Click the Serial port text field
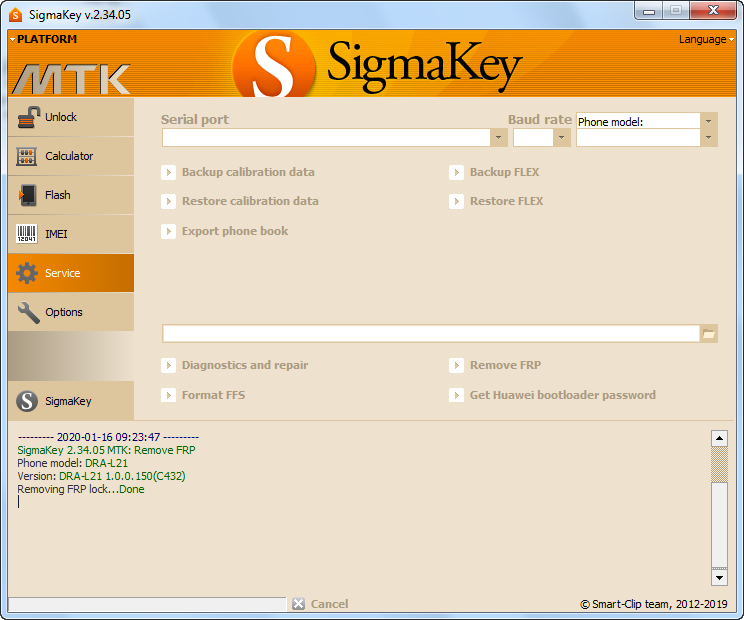This screenshot has height=620, width=744. pyautogui.click(x=326, y=138)
